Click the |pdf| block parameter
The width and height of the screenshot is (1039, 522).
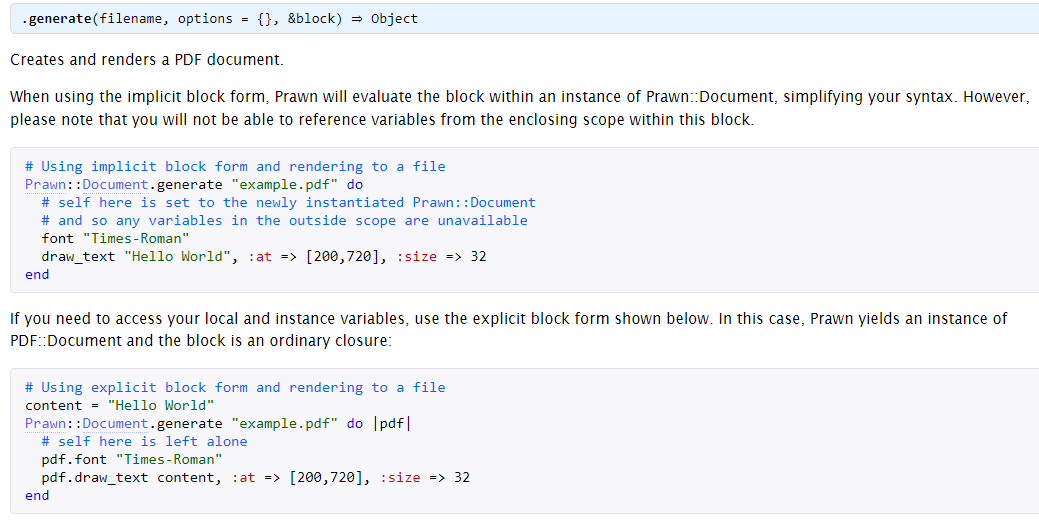391,423
